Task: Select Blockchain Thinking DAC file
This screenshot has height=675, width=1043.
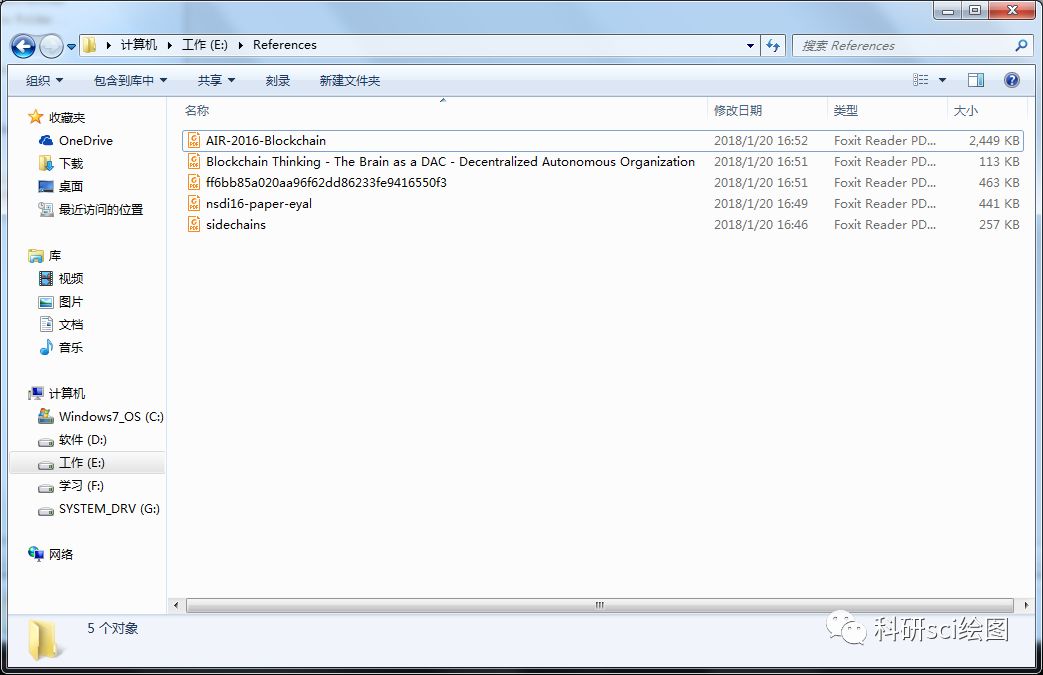Action: coord(602,162)
